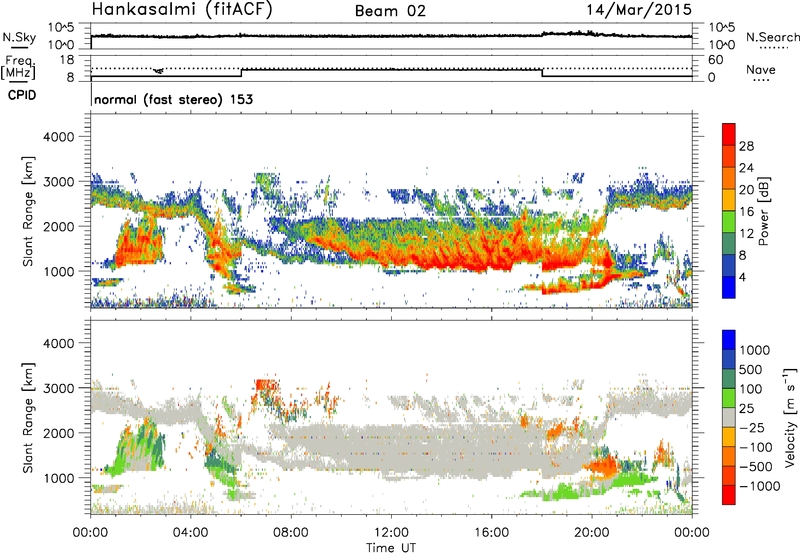Click time axis label '20:00'
Screen dimensions: 800x554
(592, 533)
